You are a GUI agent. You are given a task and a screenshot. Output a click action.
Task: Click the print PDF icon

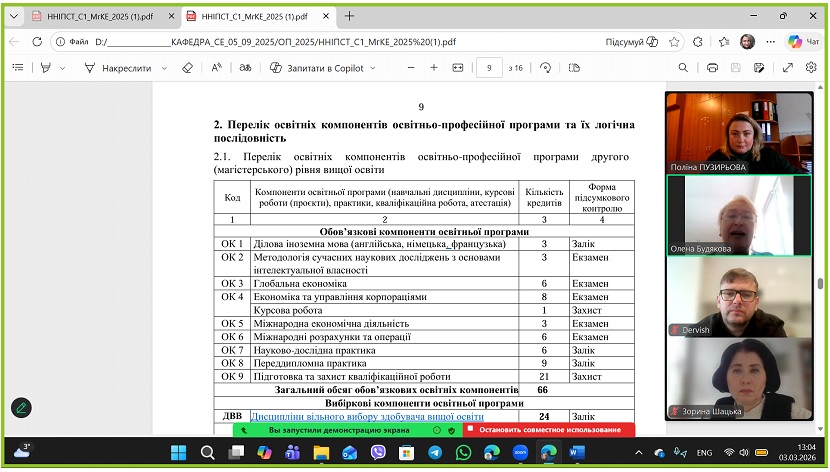coord(712,68)
